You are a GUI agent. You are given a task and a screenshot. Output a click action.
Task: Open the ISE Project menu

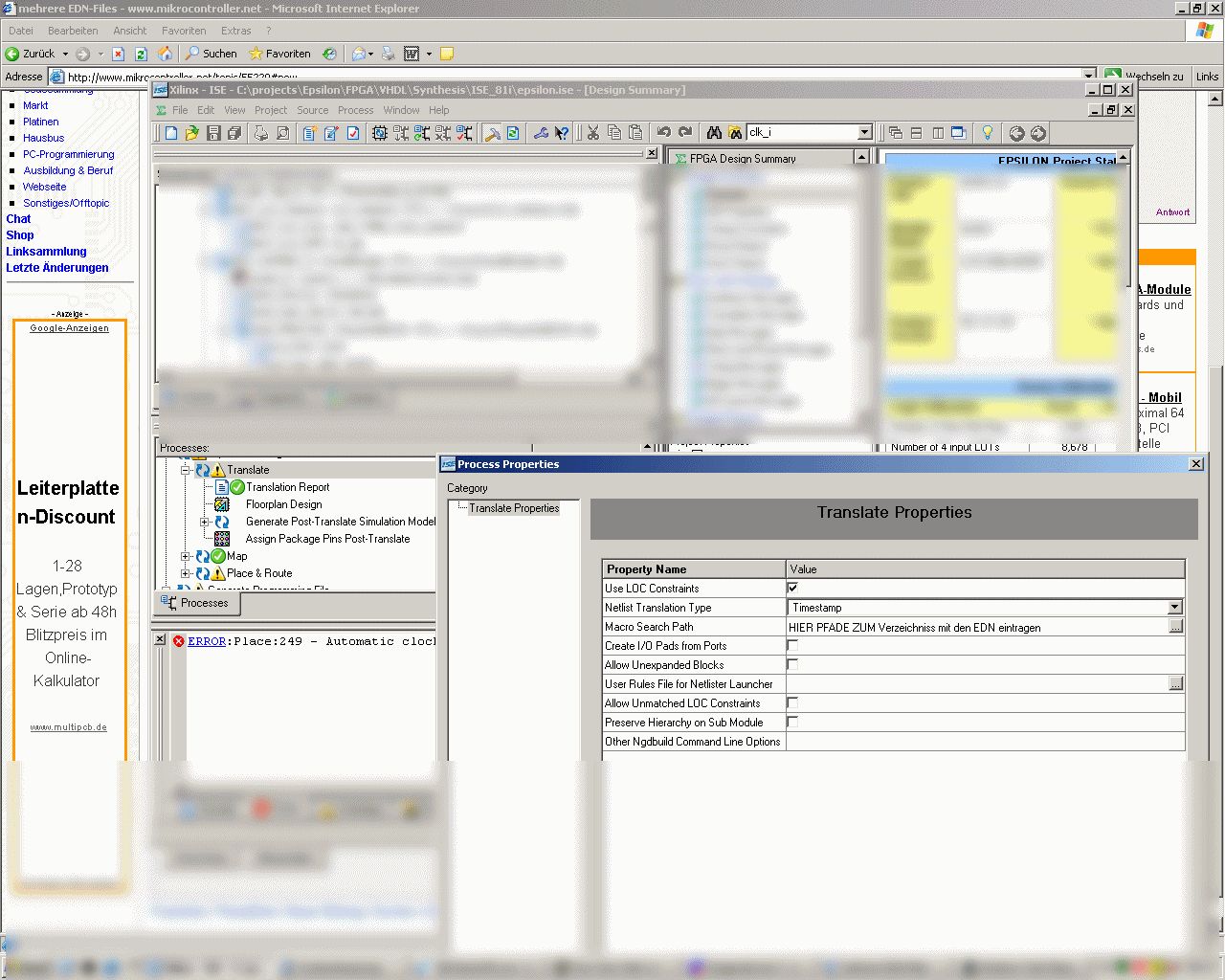[271, 110]
